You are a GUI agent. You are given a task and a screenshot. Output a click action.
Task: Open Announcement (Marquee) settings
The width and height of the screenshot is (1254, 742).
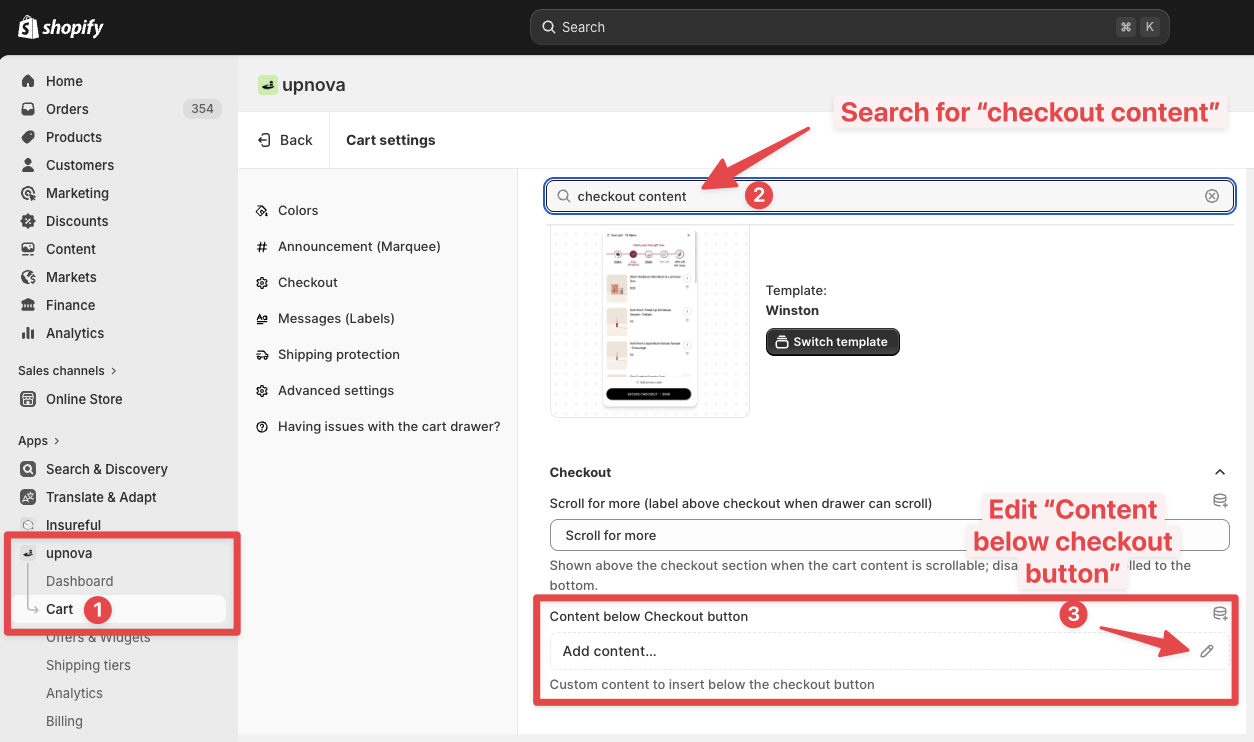[359, 247]
